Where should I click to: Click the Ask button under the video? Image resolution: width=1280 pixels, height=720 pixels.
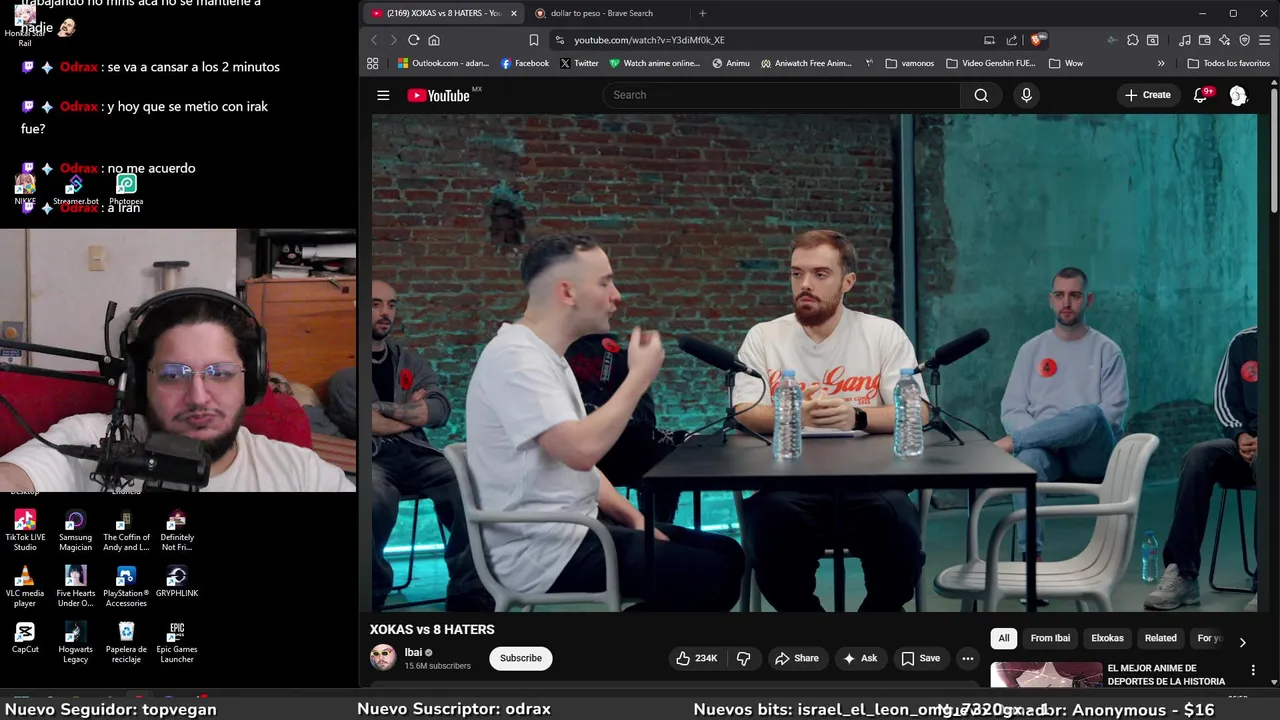860,658
